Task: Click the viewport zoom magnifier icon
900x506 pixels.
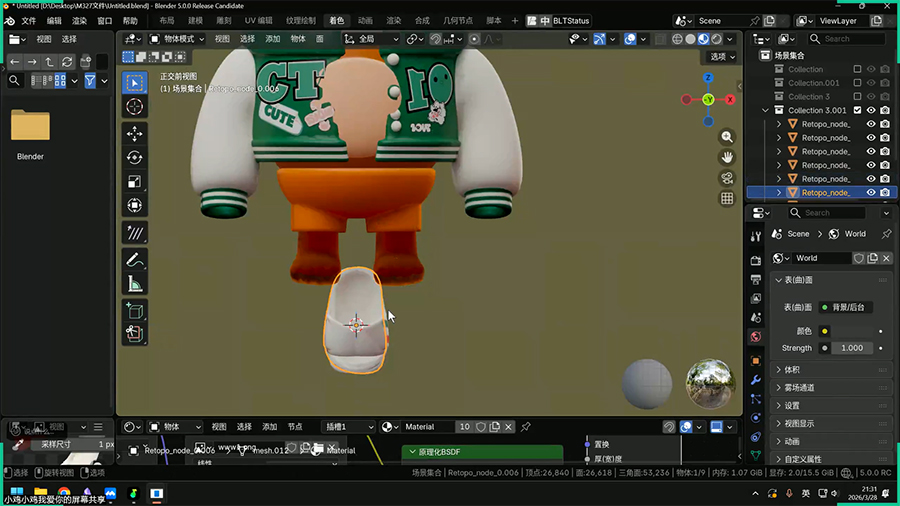Action: (x=727, y=137)
